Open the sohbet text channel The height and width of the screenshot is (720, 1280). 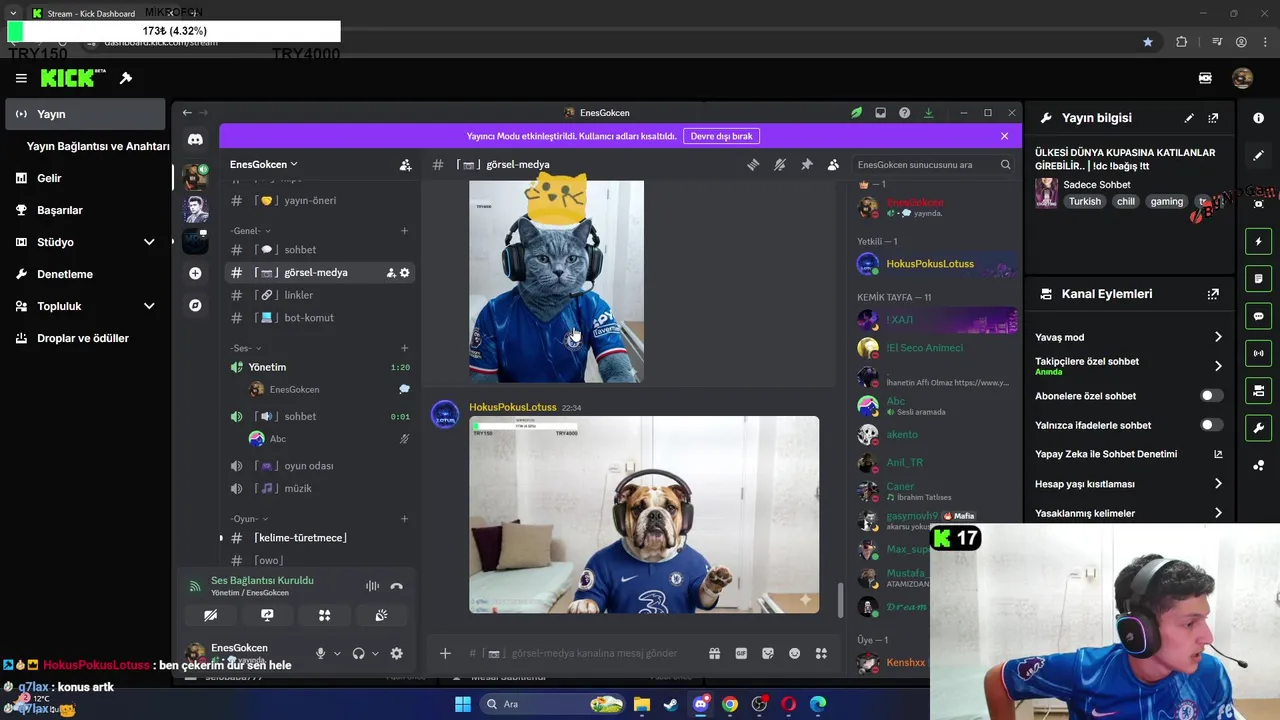coord(318,250)
